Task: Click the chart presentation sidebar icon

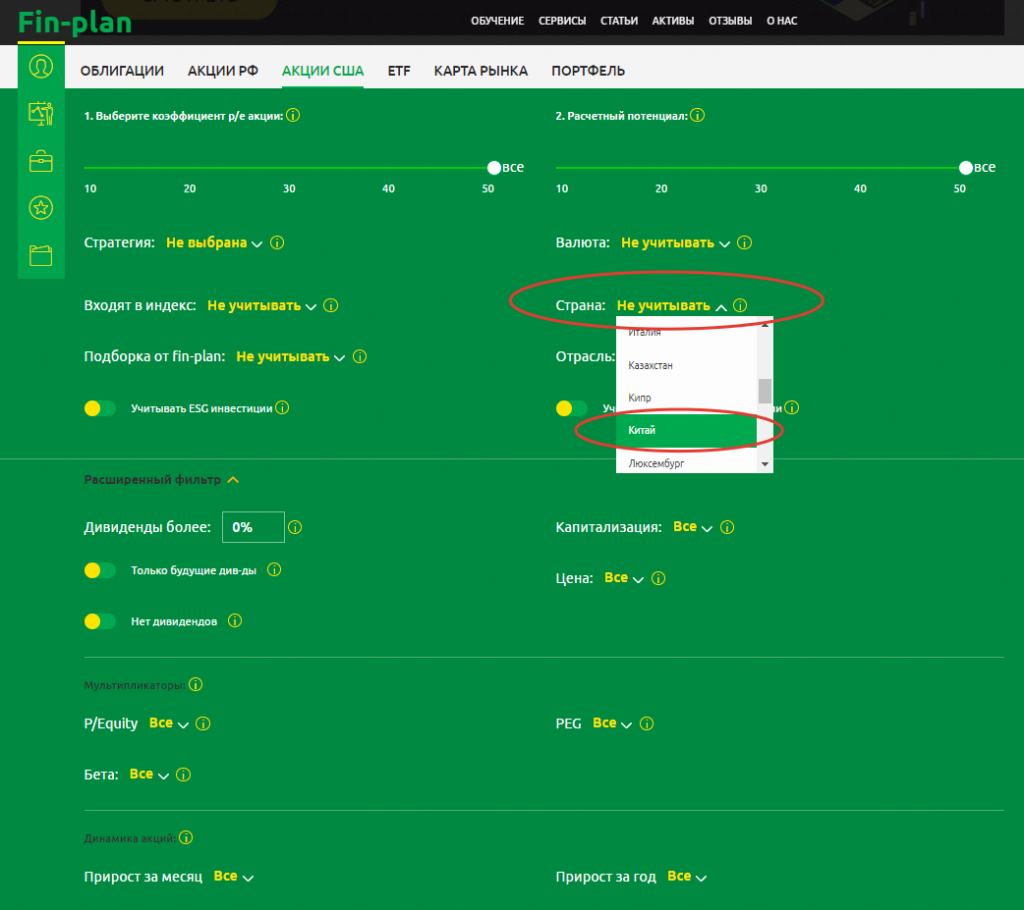Action: (x=41, y=114)
